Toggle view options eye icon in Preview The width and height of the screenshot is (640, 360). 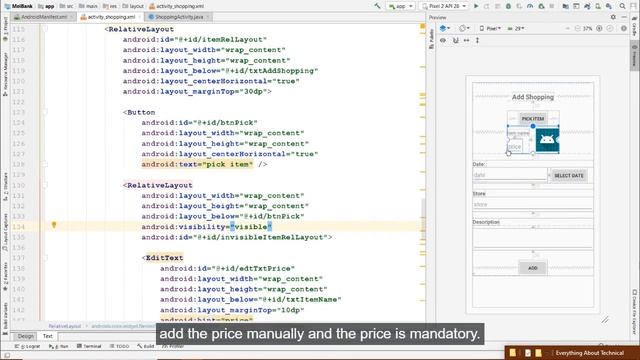[443, 40]
